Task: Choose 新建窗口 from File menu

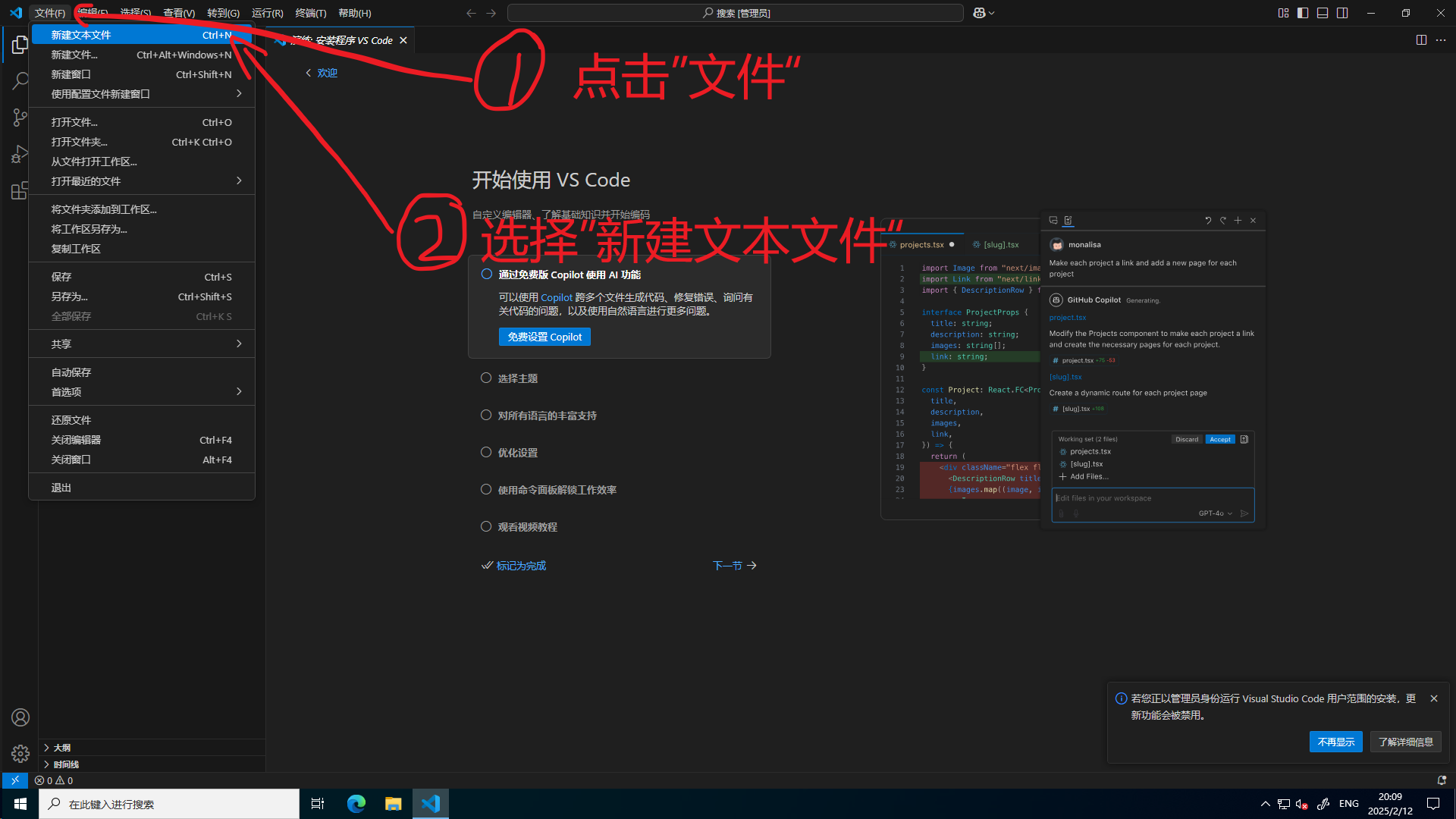Action: point(142,74)
